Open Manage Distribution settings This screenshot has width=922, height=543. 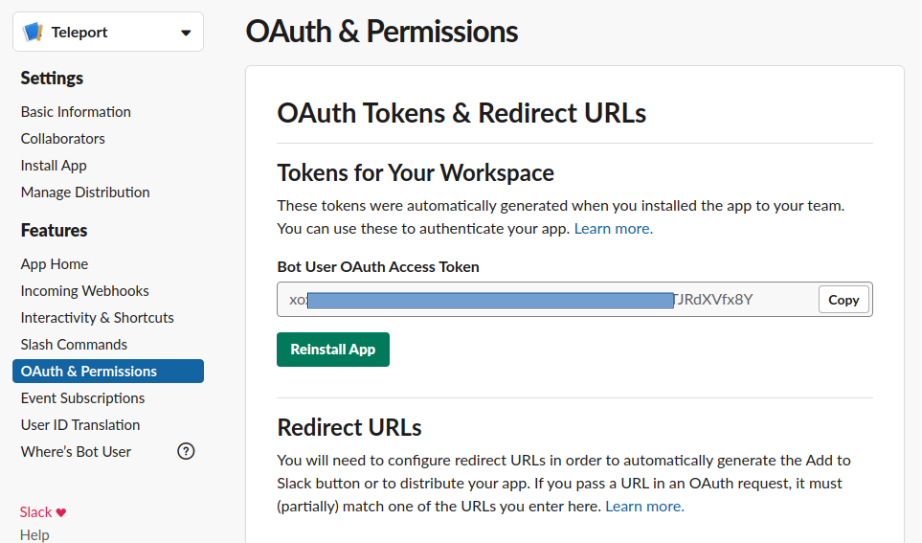click(85, 192)
